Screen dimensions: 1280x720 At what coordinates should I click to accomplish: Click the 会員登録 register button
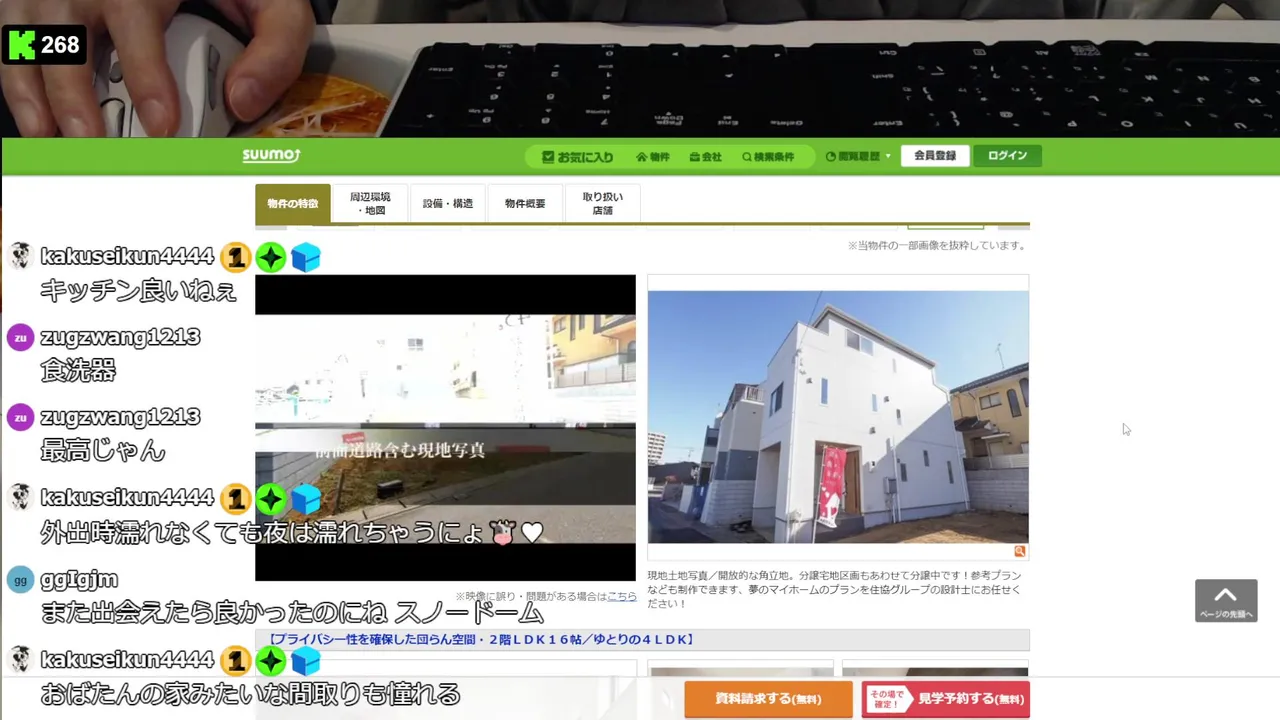pos(935,156)
